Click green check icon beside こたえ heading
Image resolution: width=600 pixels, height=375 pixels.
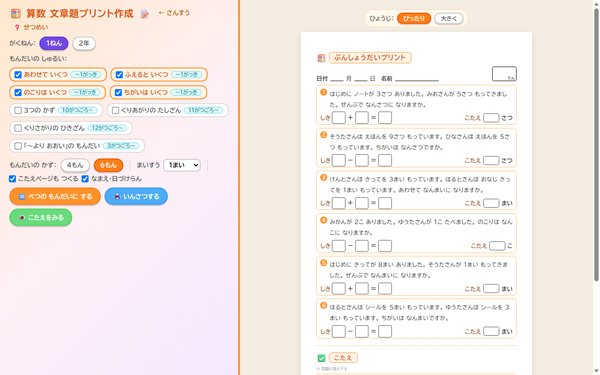click(x=321, y=358)
